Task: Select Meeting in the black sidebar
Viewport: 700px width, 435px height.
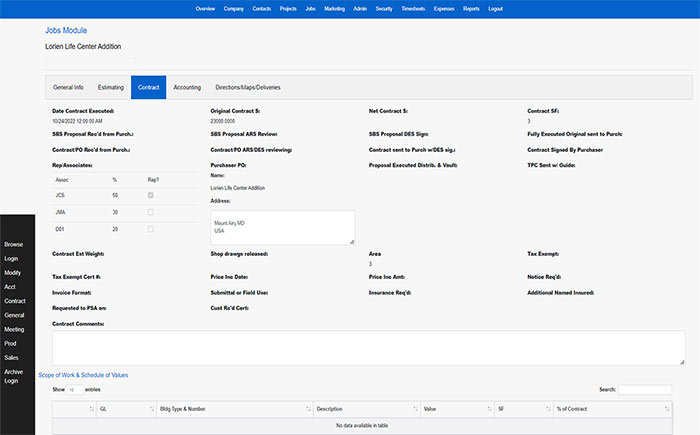Action: 14,330
